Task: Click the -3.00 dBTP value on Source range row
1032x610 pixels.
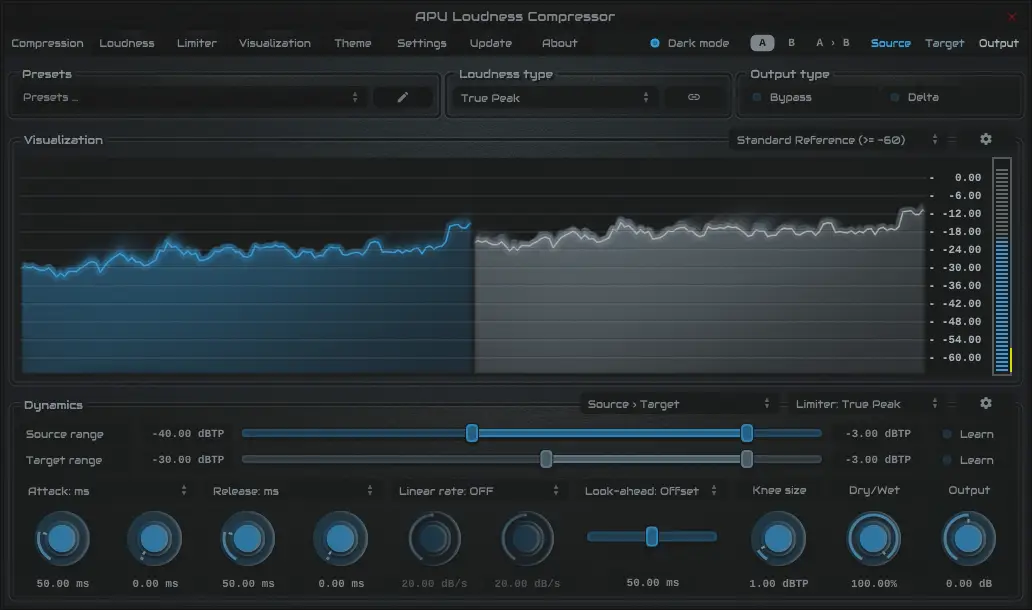Action: 878,434
